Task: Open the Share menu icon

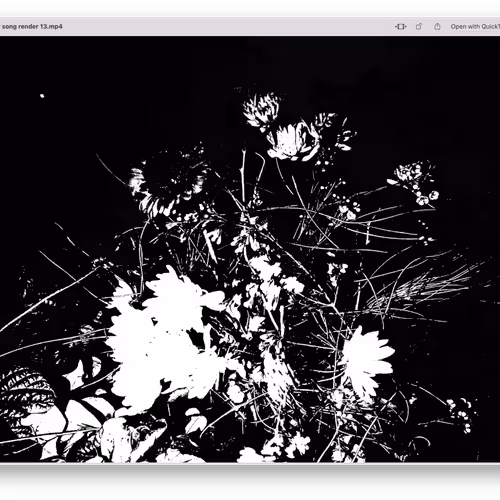Action: click(437, 27)
